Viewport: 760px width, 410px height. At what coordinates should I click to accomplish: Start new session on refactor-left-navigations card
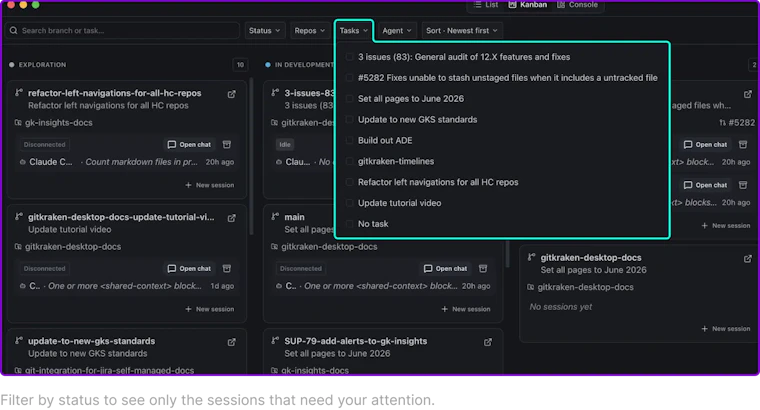click(x=210, y=185)
